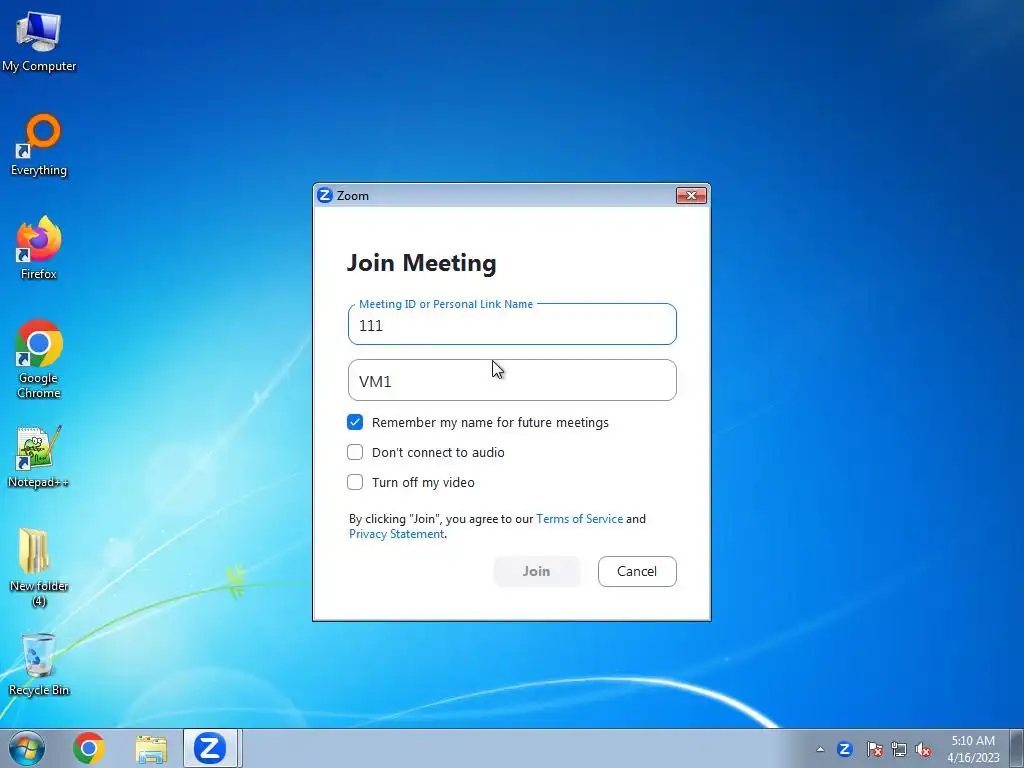Click the name field showing VM1

(512, 380)
